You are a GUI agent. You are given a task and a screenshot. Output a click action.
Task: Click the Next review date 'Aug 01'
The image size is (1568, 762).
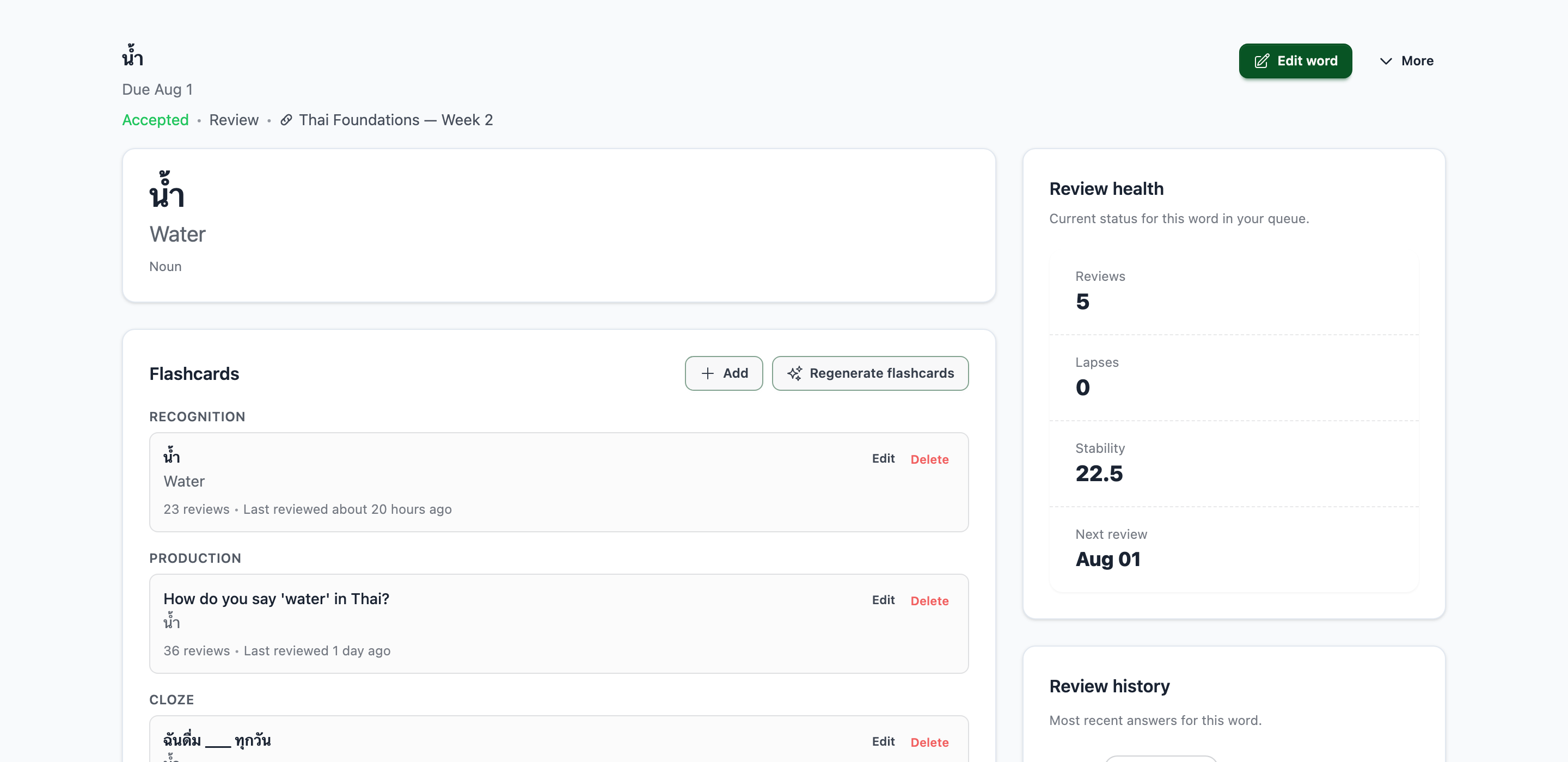tap(1108, 560)
